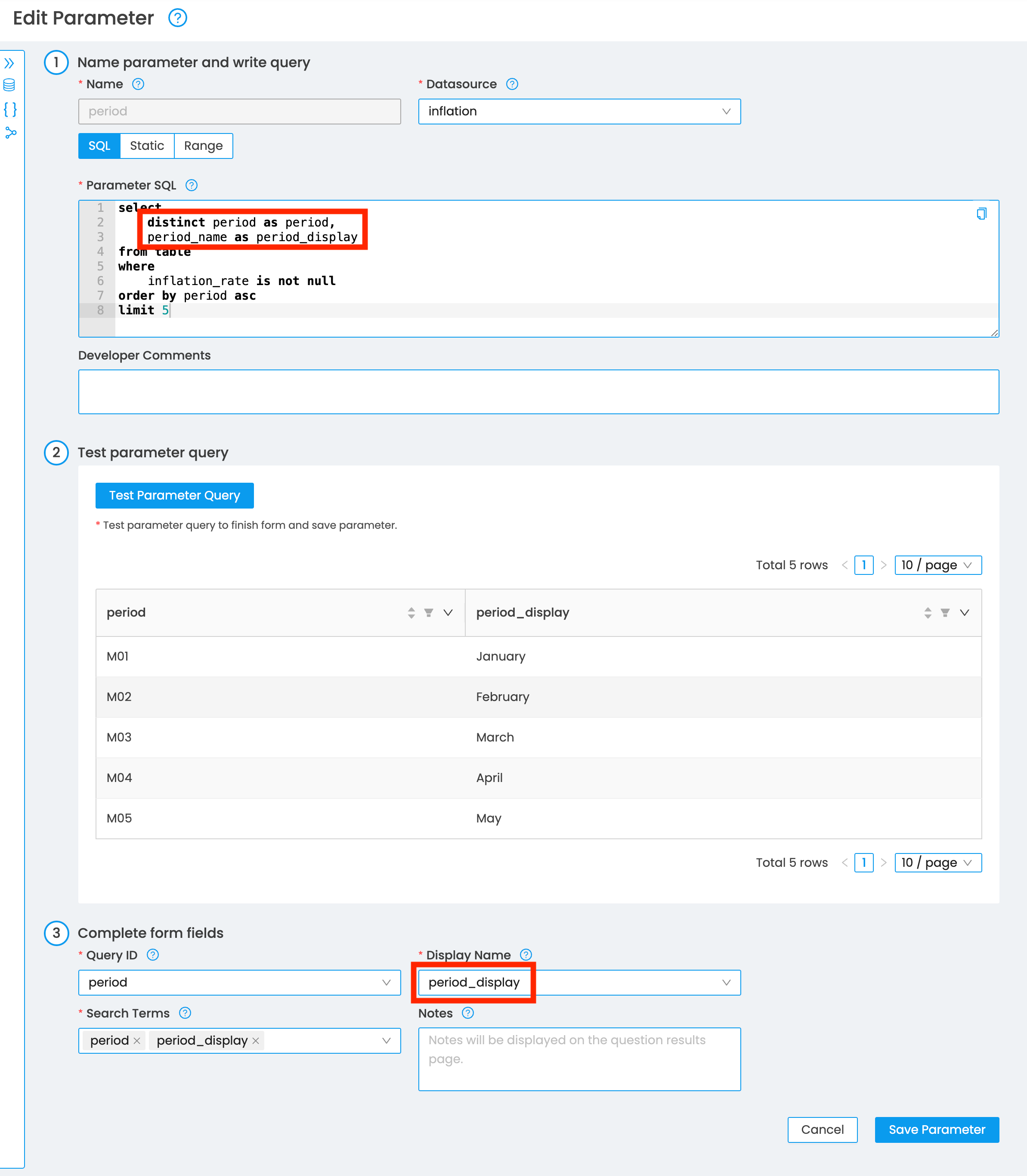Viewport: 1027px width, 1176px height.
Task: Click the Cancel button
Action: click(823, 1129)
